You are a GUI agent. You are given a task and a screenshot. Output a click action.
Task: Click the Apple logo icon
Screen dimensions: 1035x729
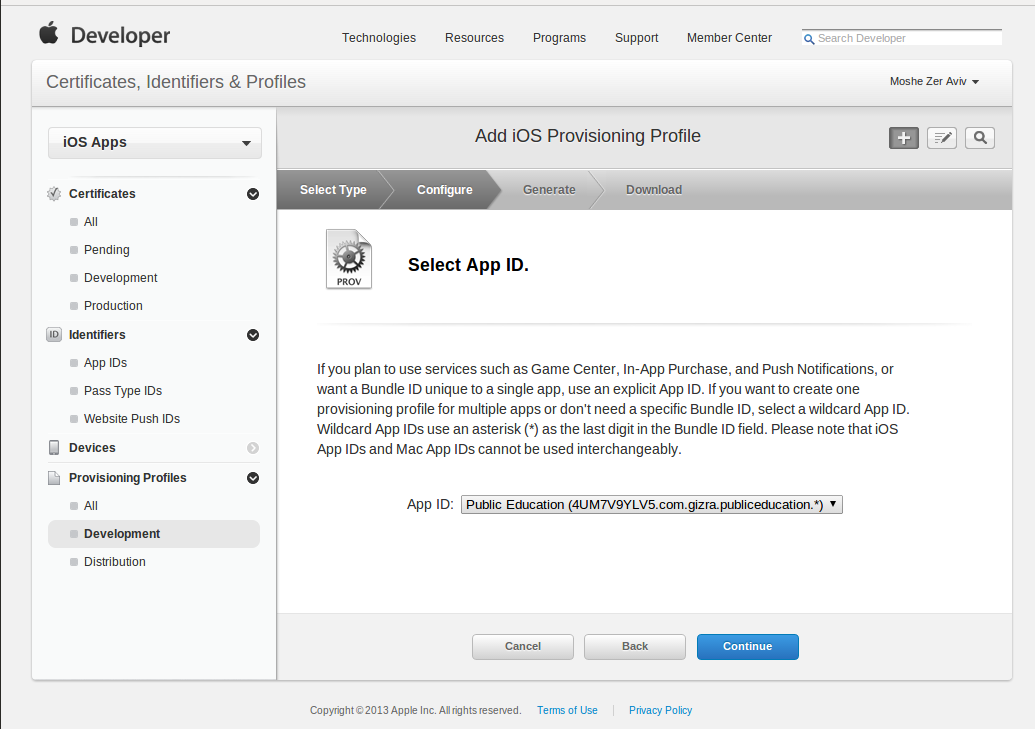click(49, 33)
